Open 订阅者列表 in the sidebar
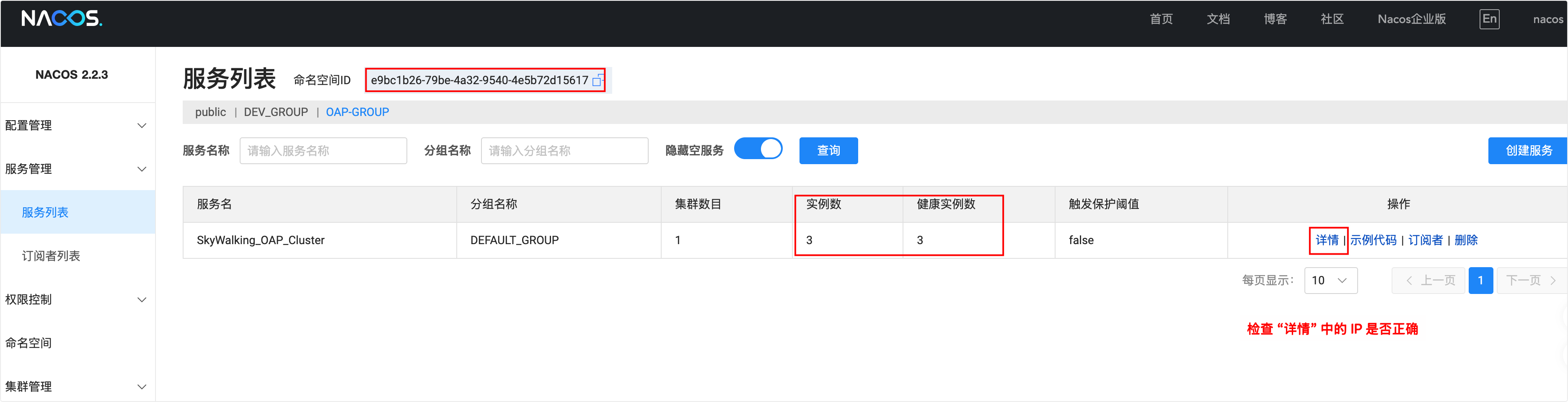This screenshot has width=1568, height=402. point(77,256)
